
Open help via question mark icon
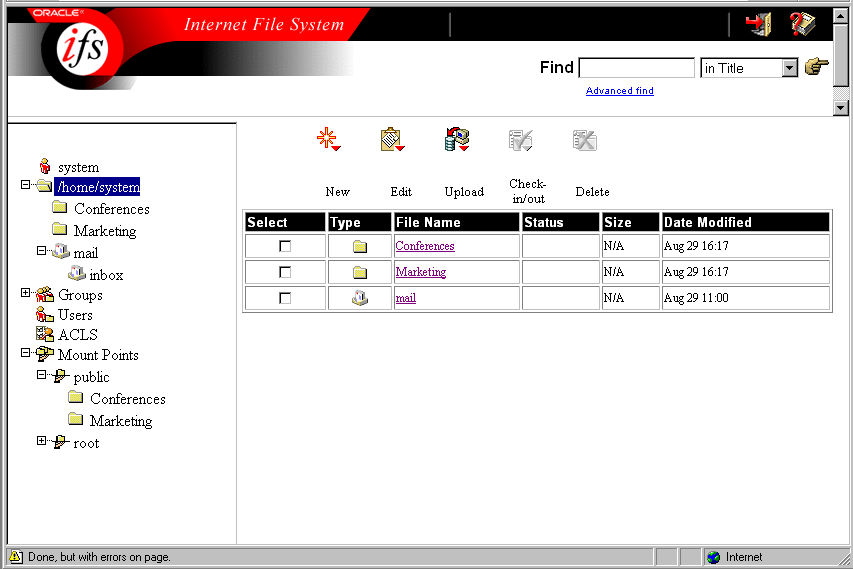(802, 24)
